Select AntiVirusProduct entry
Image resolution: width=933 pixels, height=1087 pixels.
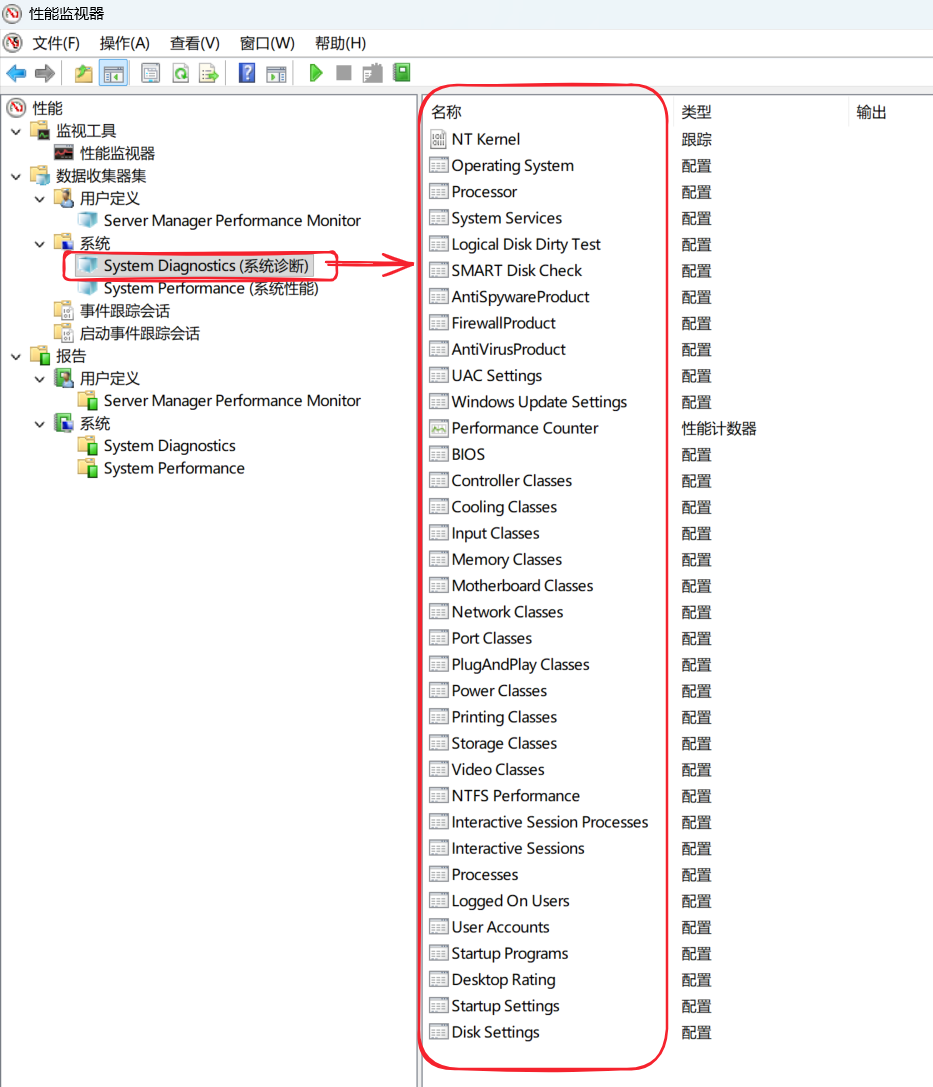[x=508, y=349]
